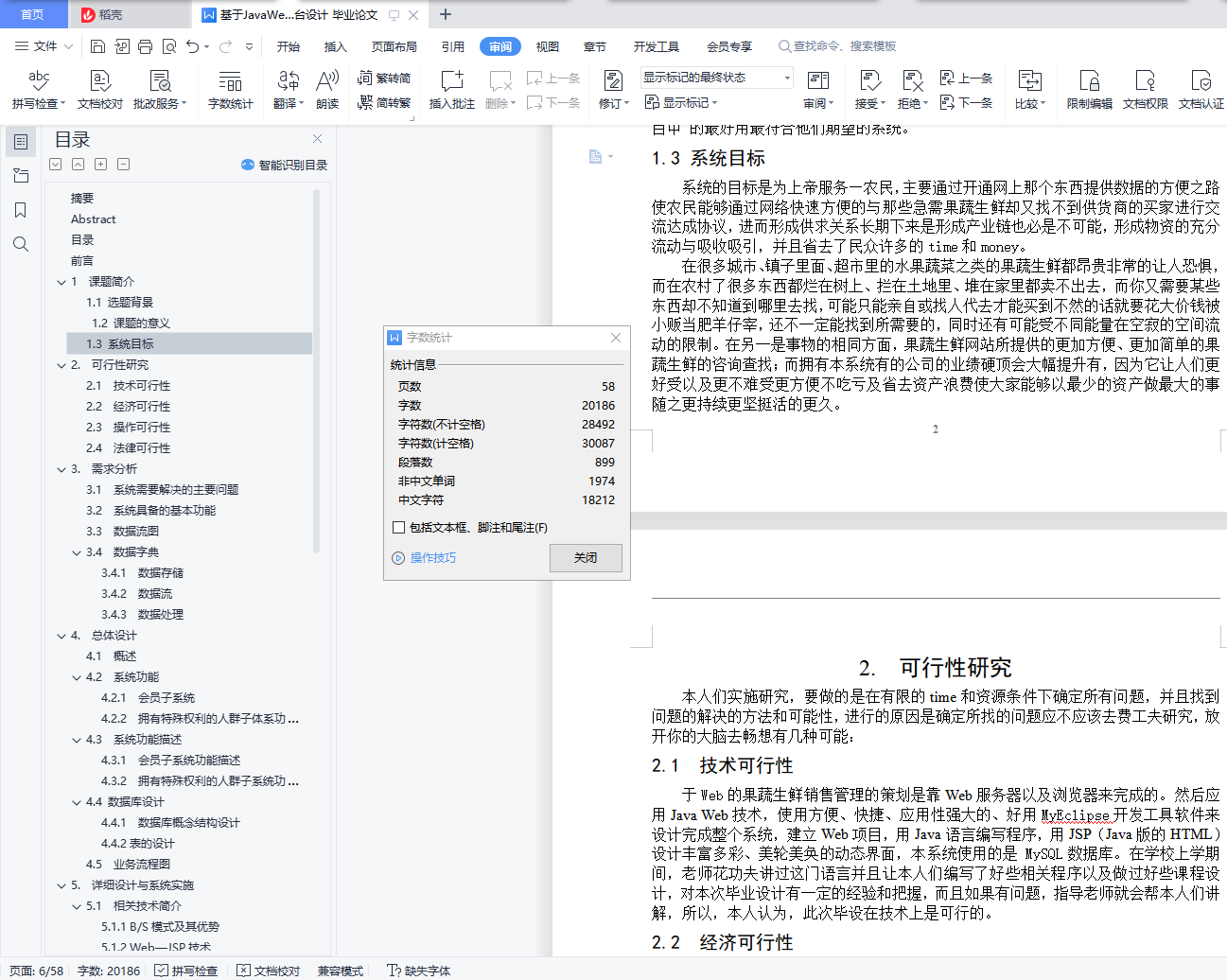The height and width of the screenshot is (980, 1227).
Task: Click 缺失字体 in status bar
Action: [419, 971]
